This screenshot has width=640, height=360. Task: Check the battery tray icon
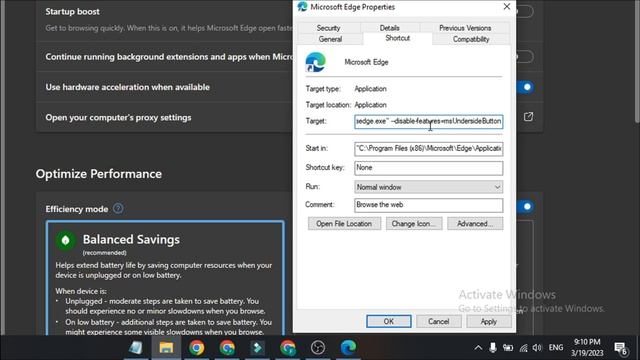(x=508, y=348)
